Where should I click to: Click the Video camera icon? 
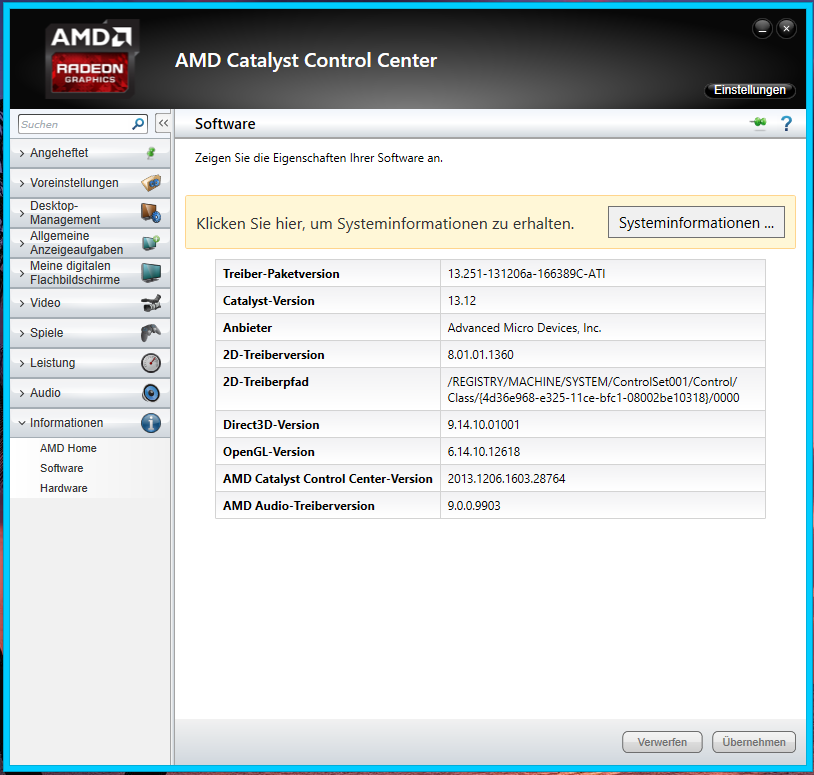(151, 303)
